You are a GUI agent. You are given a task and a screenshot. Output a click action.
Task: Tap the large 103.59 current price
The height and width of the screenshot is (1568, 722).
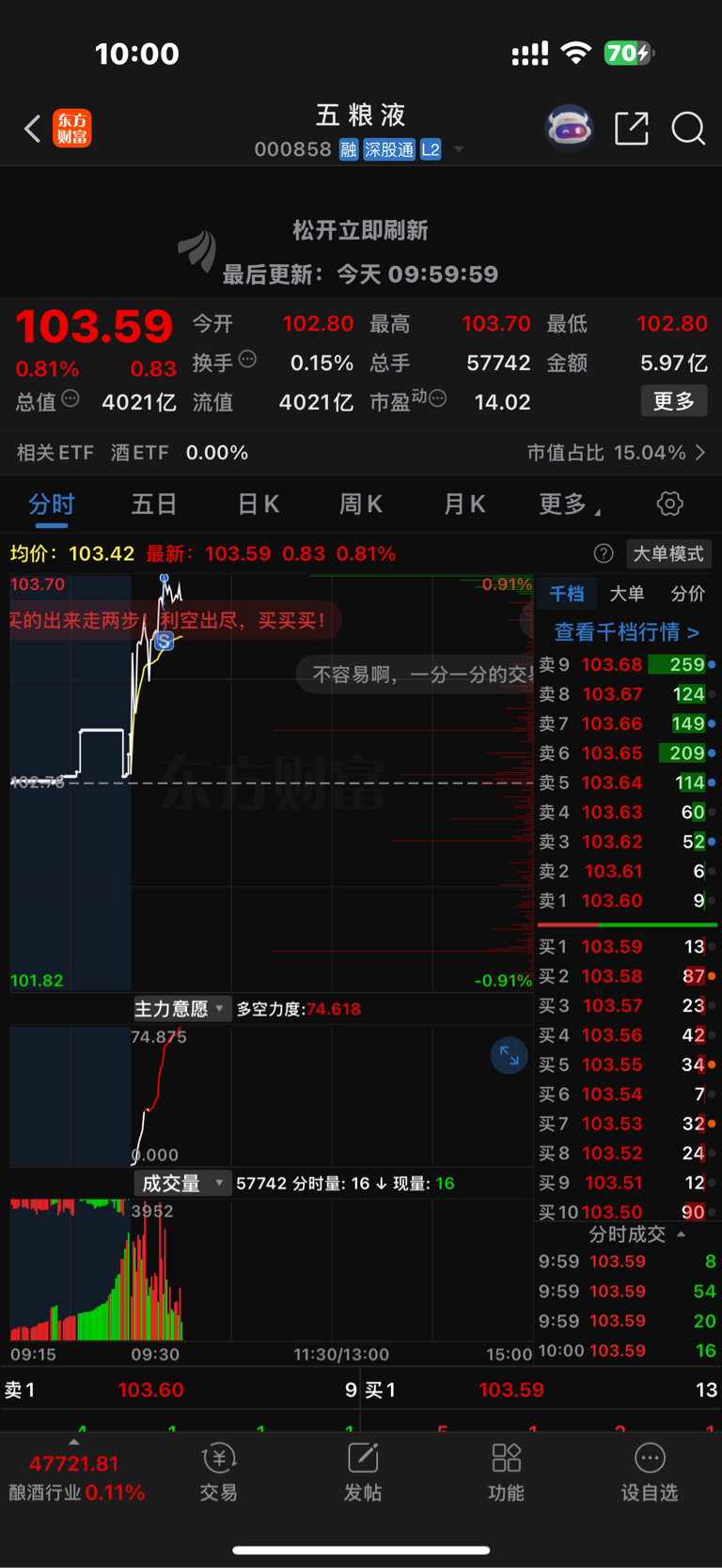point(94,327)
